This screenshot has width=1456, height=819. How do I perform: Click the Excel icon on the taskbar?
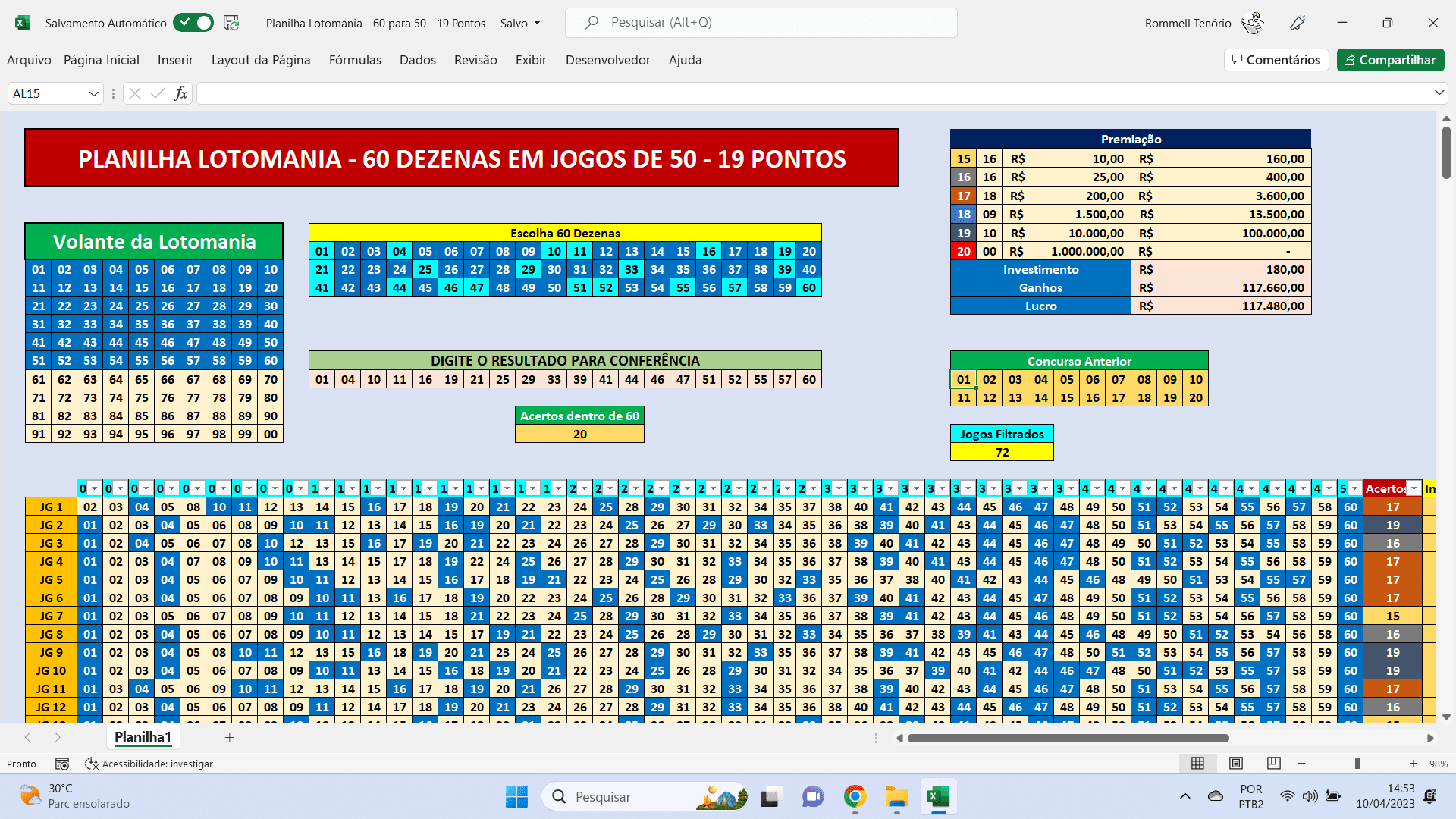click(x=939, y=797)
